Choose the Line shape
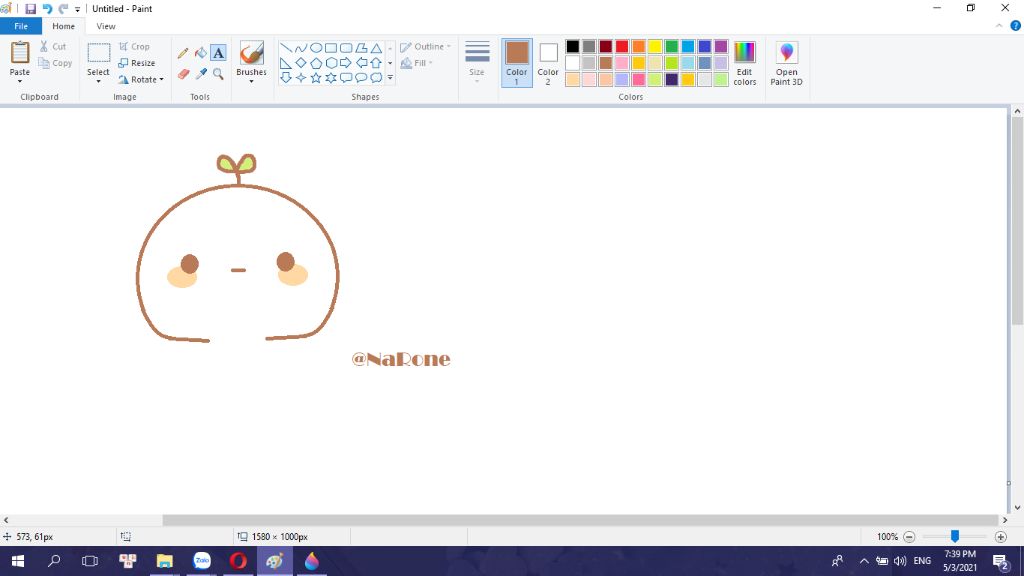 coord(286,48)
